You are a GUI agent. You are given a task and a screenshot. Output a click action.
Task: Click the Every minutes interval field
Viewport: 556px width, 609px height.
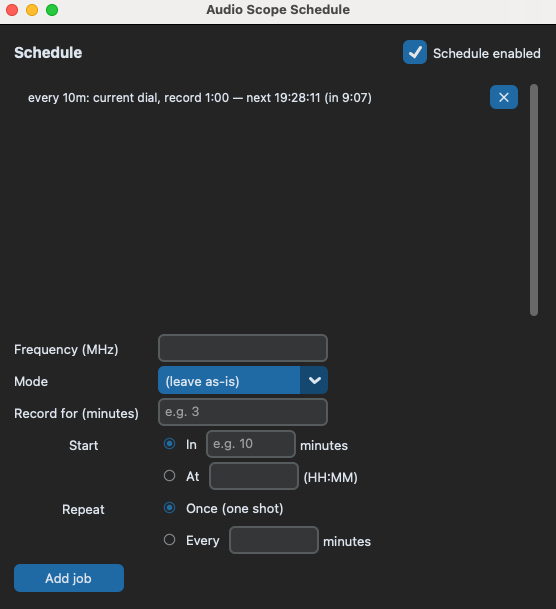point(274,540)
